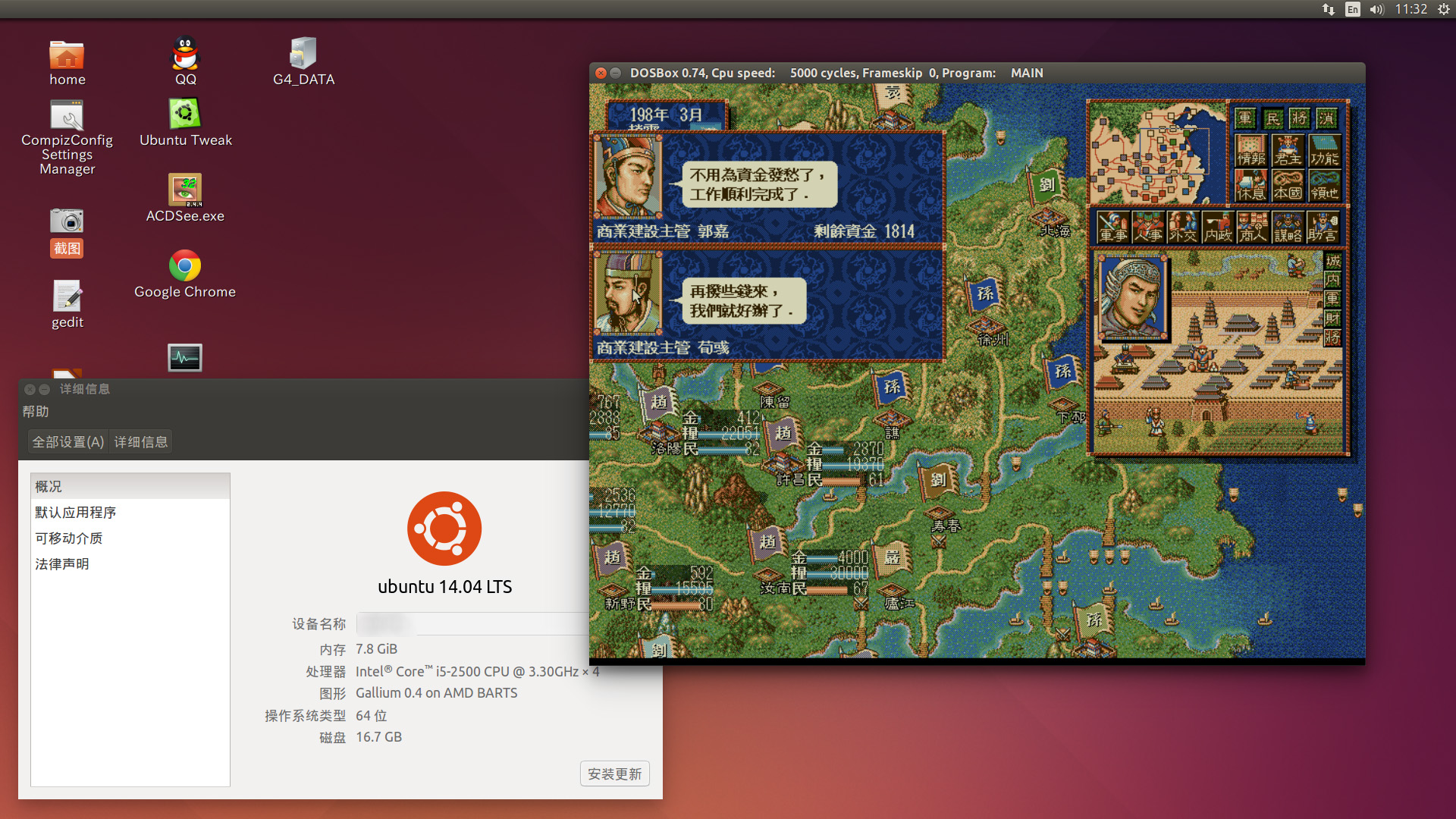
Task: Open gedit text editor icon
Action: (x=67, y=305)
